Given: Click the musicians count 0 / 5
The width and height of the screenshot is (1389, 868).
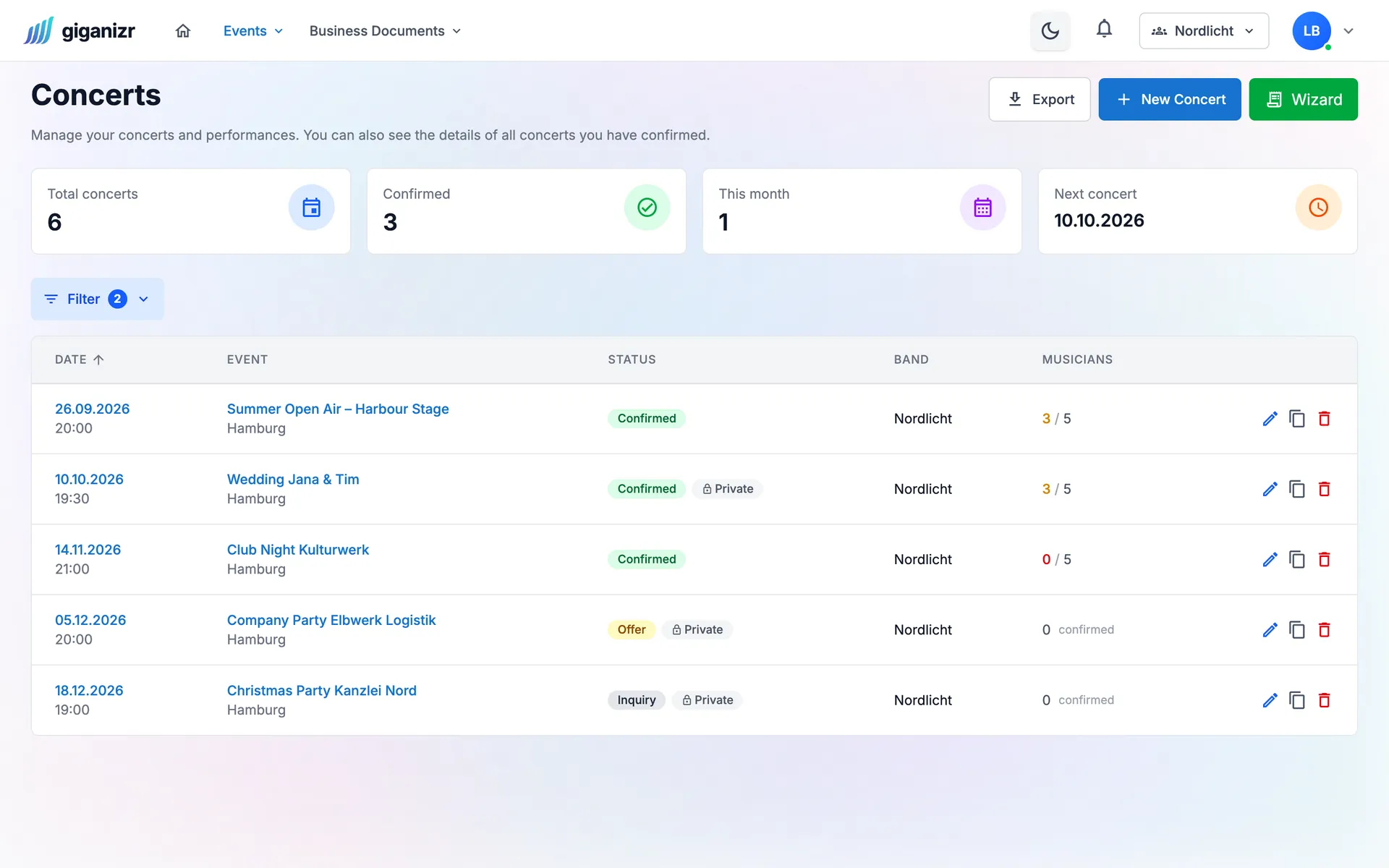Looking at the screenshot, I should (1056, 559).
